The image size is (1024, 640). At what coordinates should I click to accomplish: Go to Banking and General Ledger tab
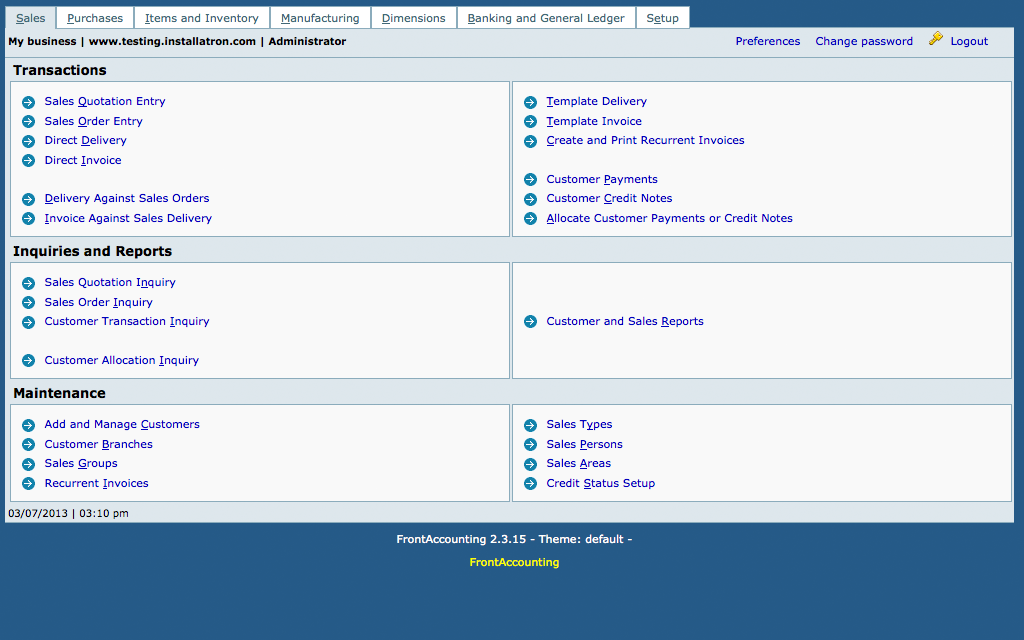coord(546,18)
